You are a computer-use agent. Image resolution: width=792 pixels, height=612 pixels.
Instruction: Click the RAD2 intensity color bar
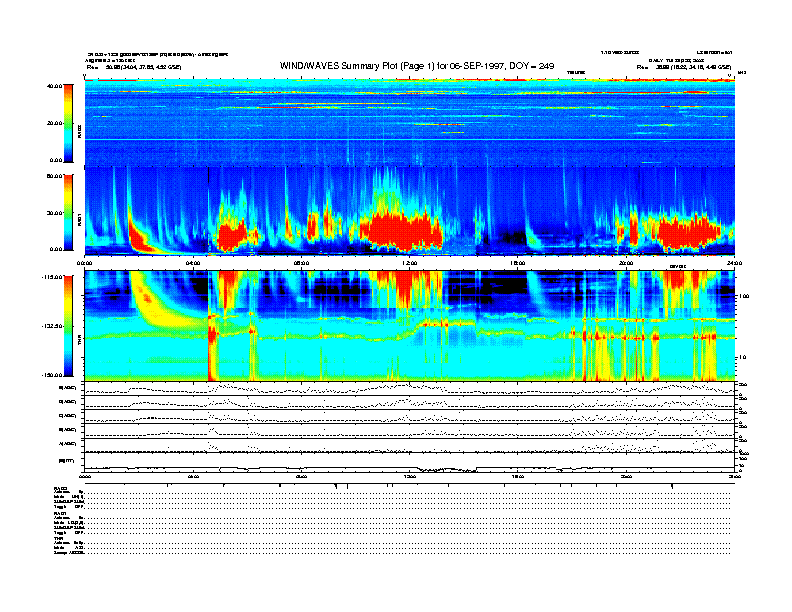coord(68,124)
